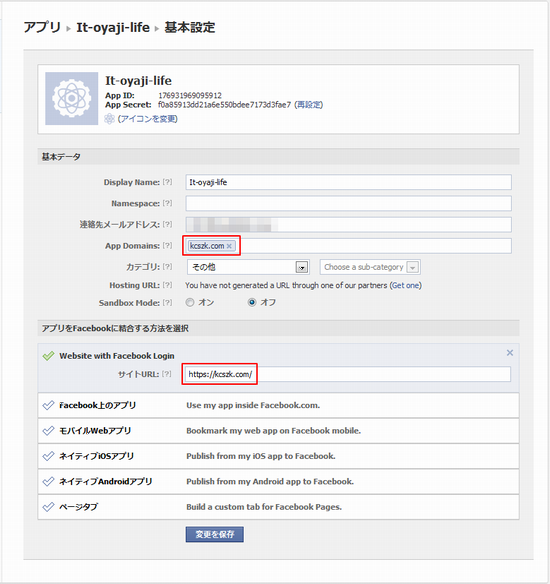550x584 pixels.
Task: Click the small icon beside アイコンを変更
Action: click(109, 119)
